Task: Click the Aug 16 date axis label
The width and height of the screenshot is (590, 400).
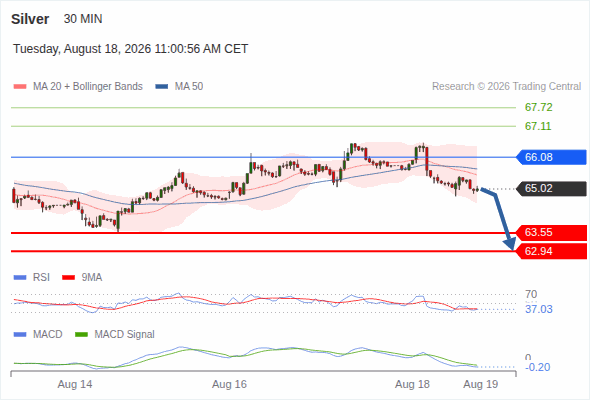Action: tap(229, 384)
